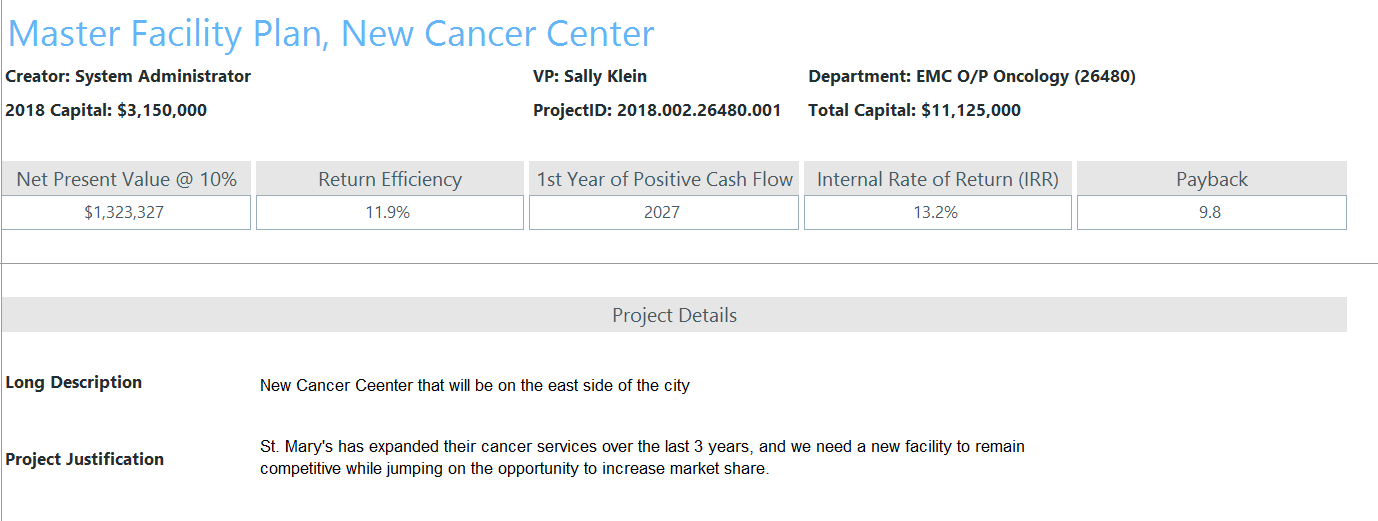The image size is (1378, 521).
Task: Click the Department: EMC O/P Oncology label
Action: point(972,76)
